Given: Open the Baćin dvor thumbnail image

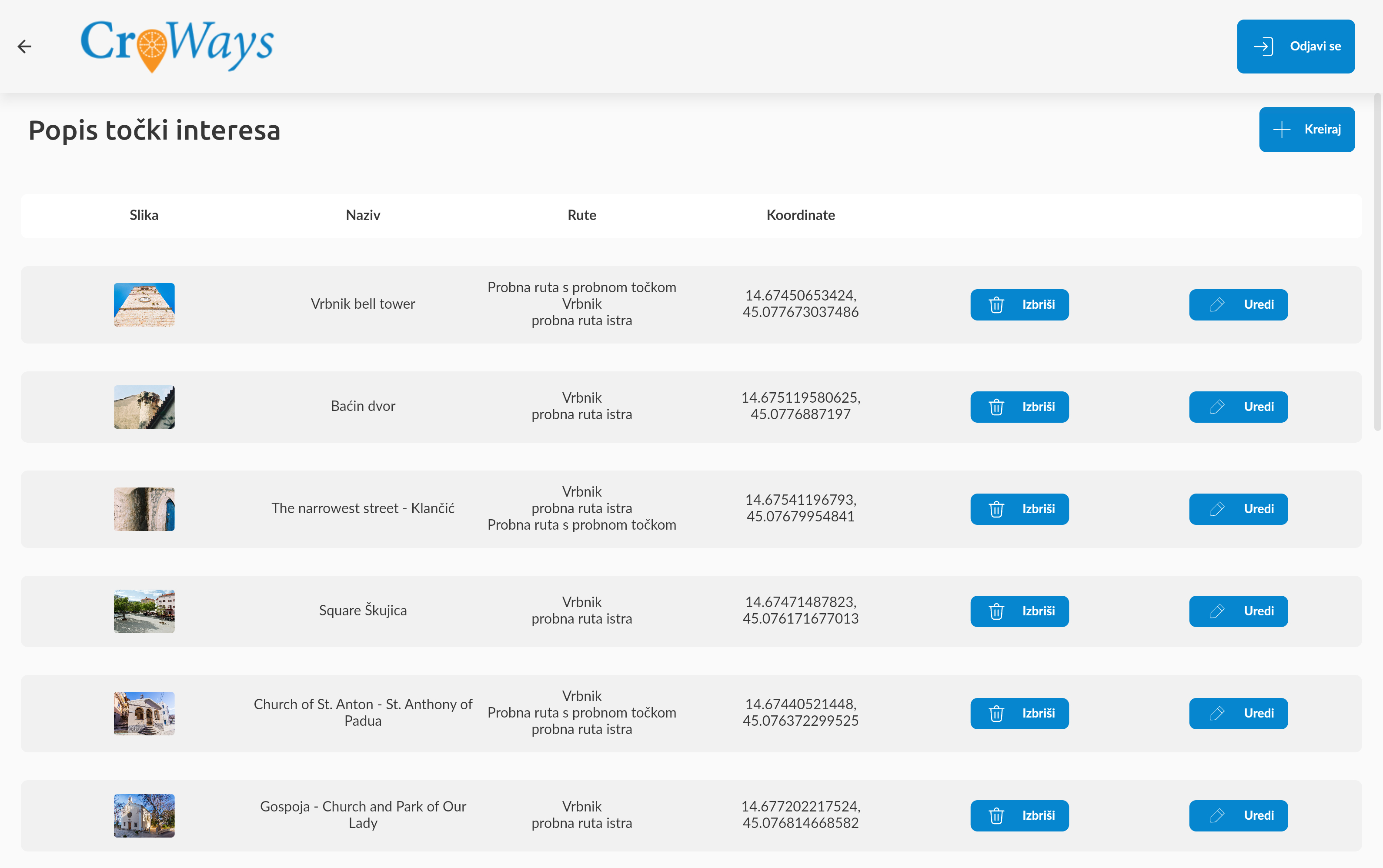Looking at the screenshot, I should pos(144,407).
